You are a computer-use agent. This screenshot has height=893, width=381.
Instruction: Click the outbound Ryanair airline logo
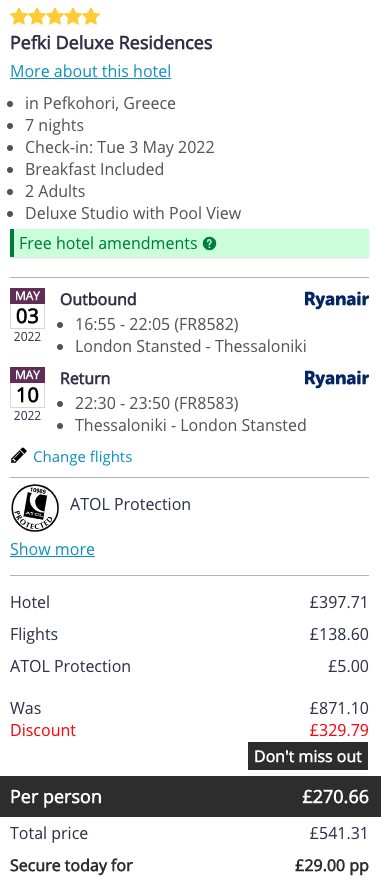pos(336,300)
